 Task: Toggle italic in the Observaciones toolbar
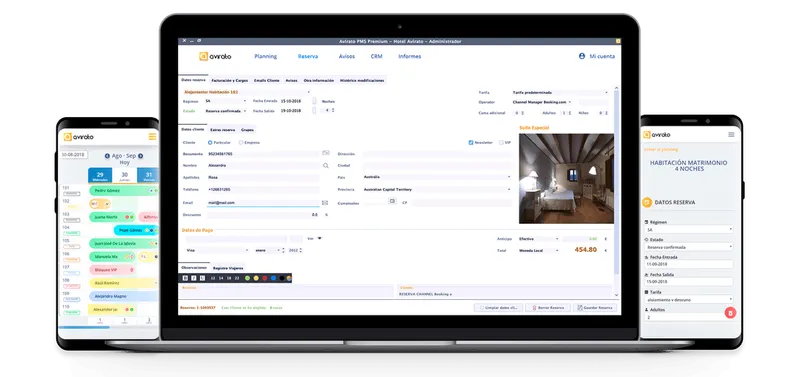pos(193,278)
